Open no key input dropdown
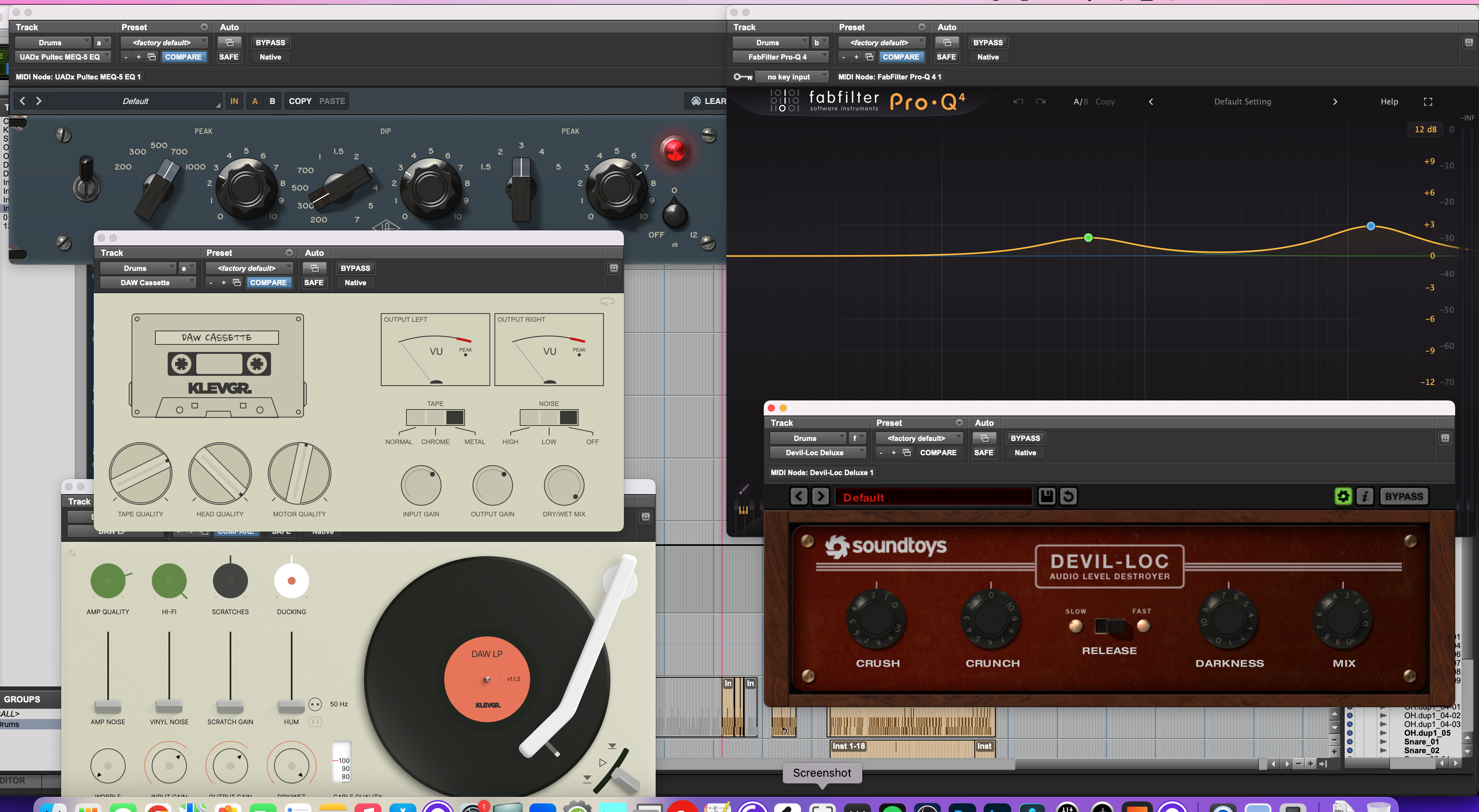 pyautogui.click(x=792, y=77)
